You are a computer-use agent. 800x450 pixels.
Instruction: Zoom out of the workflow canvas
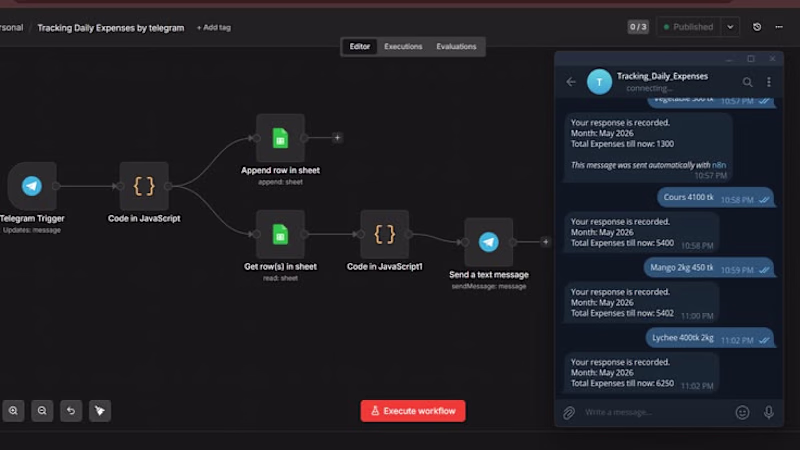click(x=42, y=411)
